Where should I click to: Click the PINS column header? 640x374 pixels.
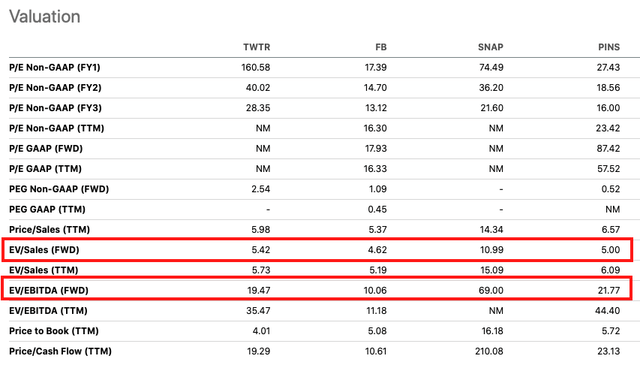click(x=609, y=47)
